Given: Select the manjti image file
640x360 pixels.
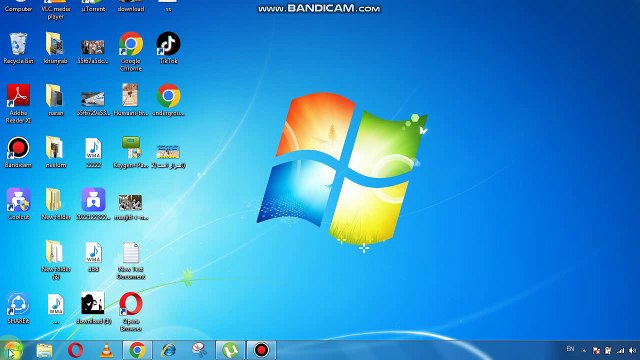Looking at the screenshot, I should 131,207.
